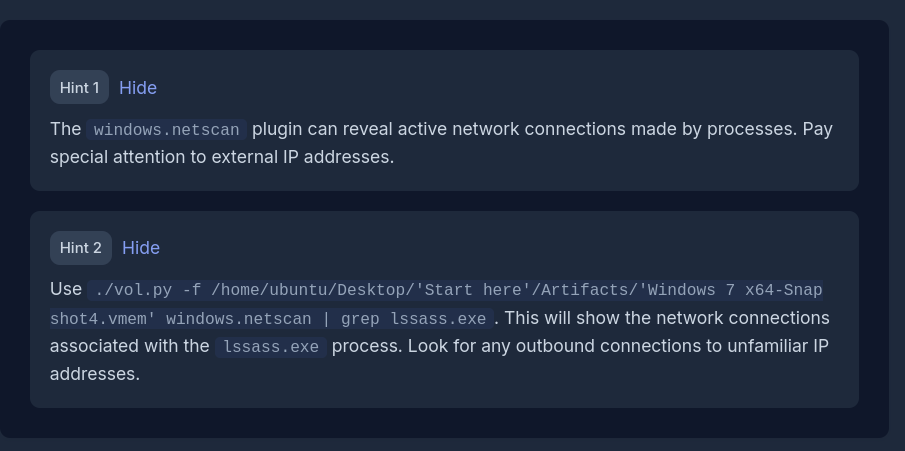The image size is (905, 451).
Task: Click 'addresses.' on the last line of Hint 2
Action: click(95, 374)
